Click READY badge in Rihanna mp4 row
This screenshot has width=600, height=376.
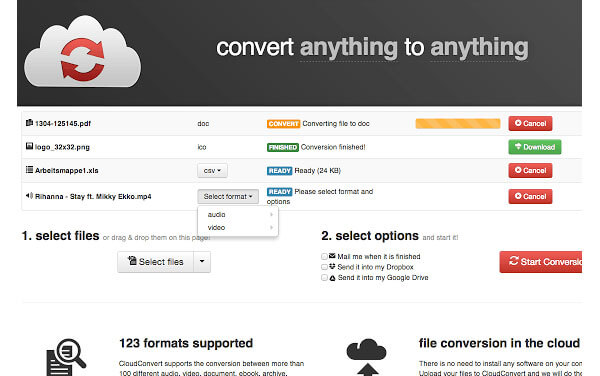click(279, 192)
